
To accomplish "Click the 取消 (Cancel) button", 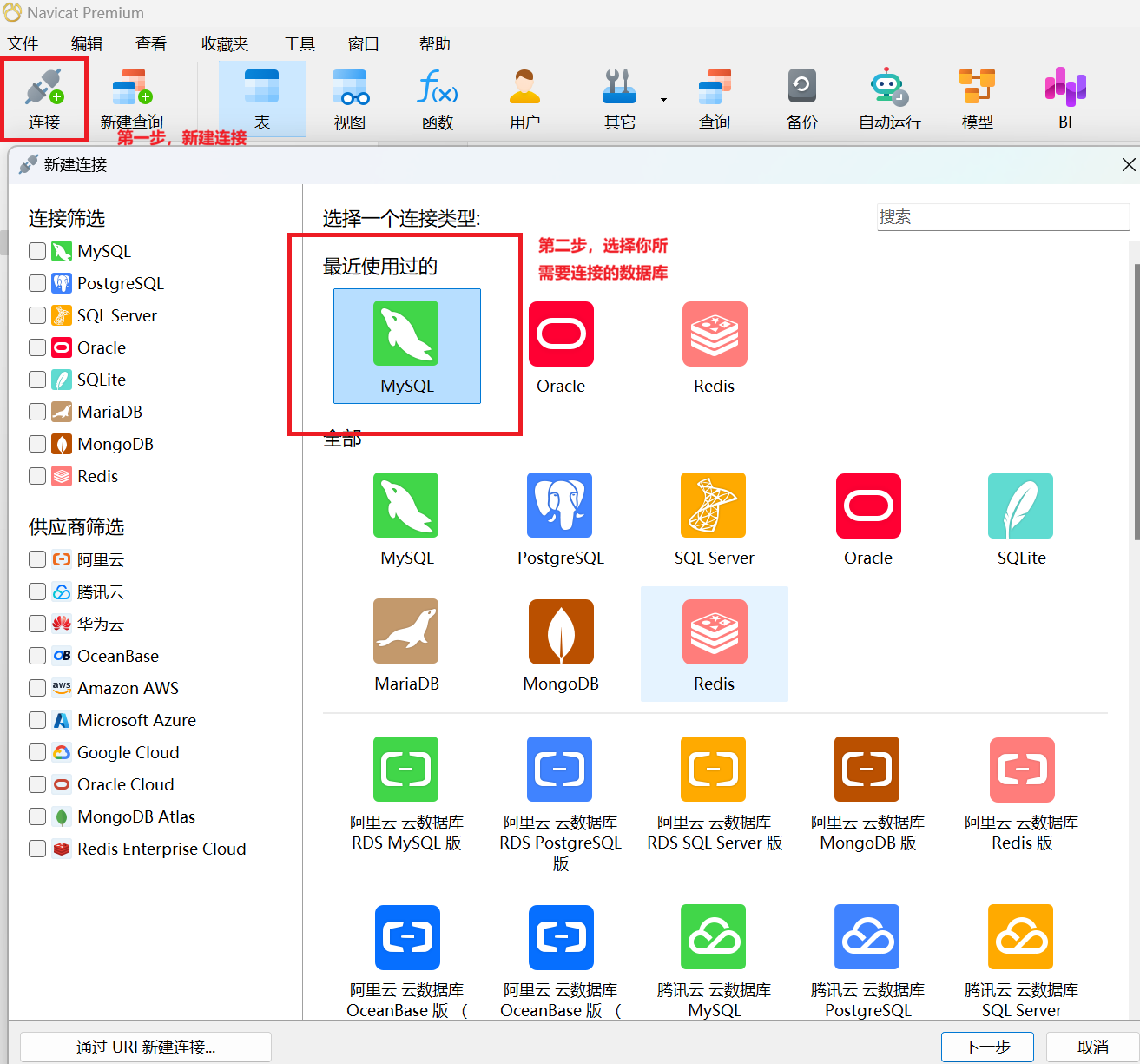I will 1092,1047.
